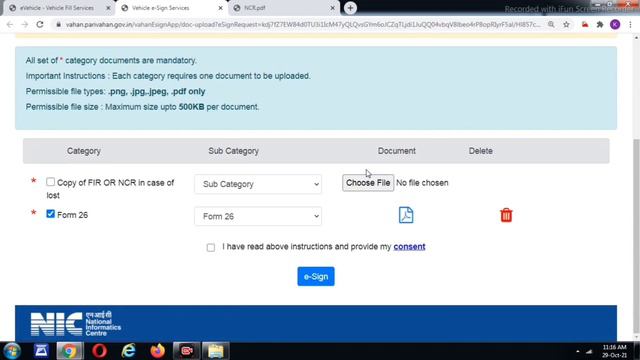640x360 pixels.
Task: Open the Form 26 sub category dropdown
Action: pyautogui.click(x=258, y=216)
